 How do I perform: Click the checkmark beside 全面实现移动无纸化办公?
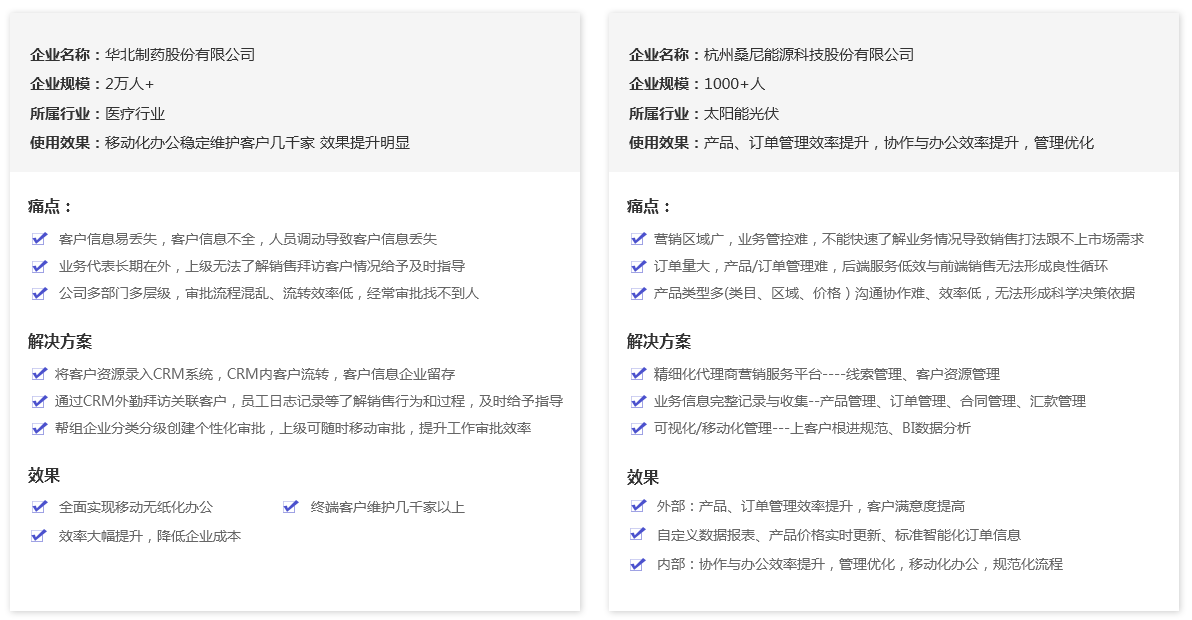[x=40, y=506]
